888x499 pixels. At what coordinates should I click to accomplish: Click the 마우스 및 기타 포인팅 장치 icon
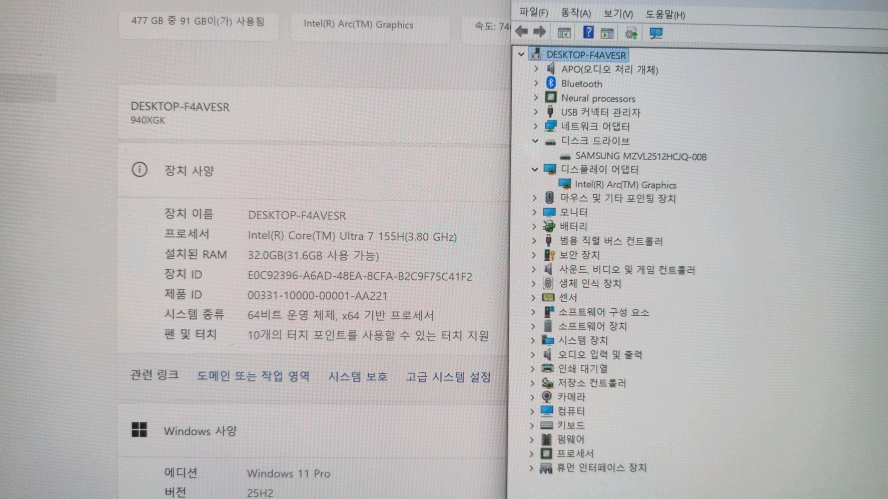(x=549, y=198)
